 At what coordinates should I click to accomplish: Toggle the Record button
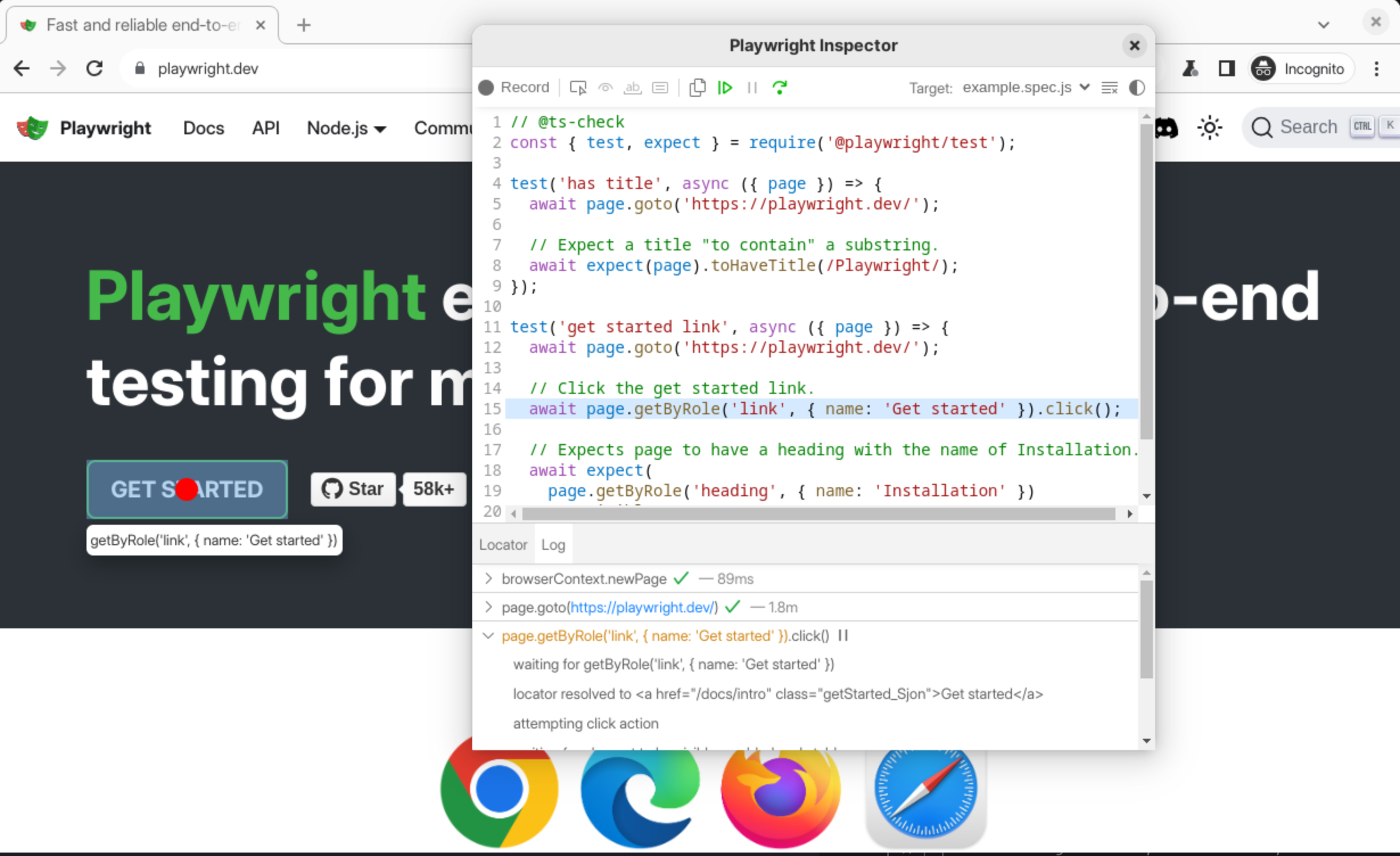[514, 88]
